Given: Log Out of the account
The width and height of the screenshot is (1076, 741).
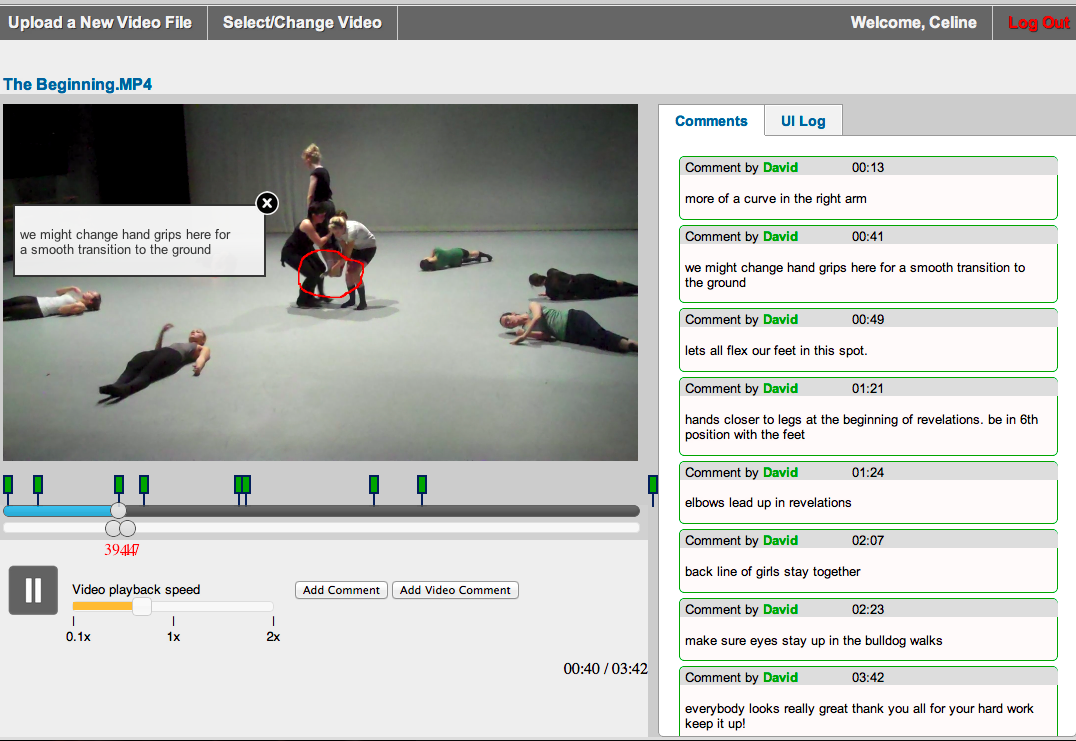Looking at the screenshot, I should click(x=1038, y=23).
